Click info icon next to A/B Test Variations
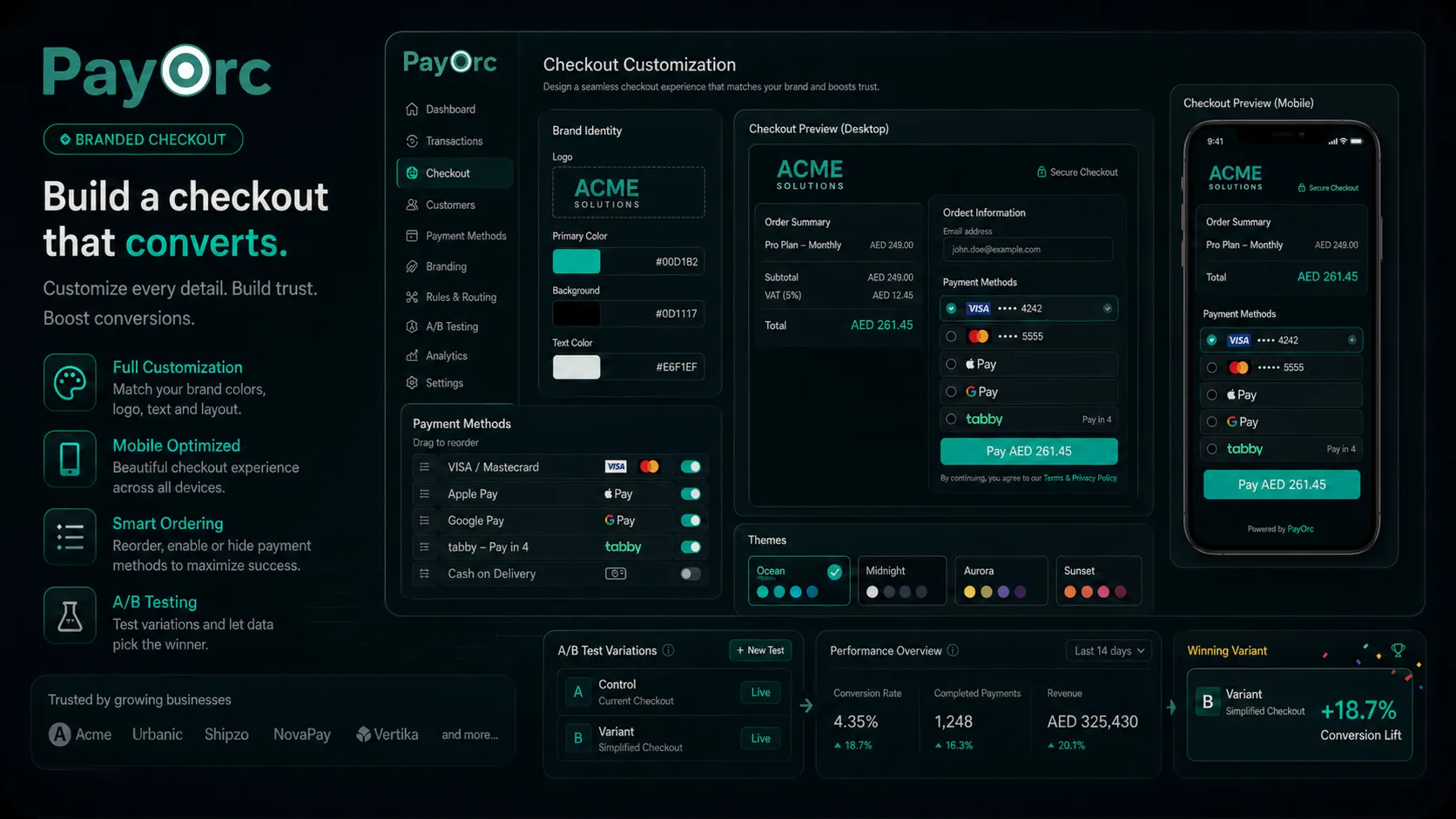The height and width of the screenshot is (819, 1456). pyautogui.click(x=668, y=650)
